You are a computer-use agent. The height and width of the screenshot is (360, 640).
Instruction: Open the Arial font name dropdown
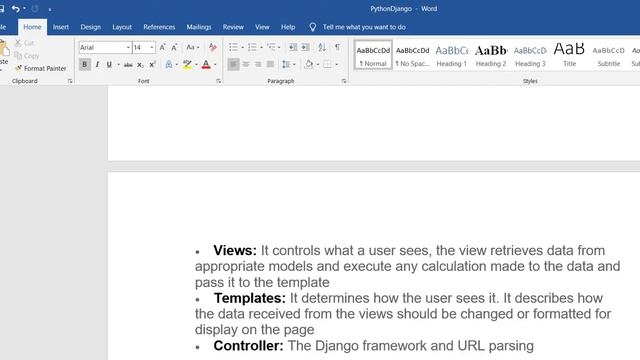128,48
